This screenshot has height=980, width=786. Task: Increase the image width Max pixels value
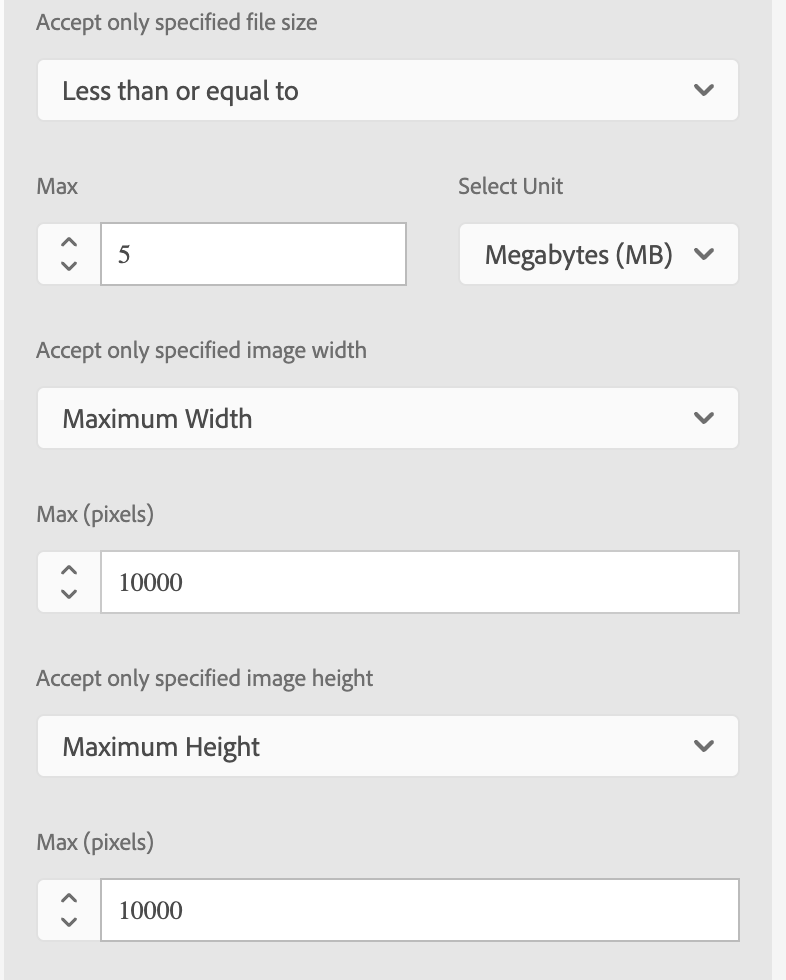68,571
